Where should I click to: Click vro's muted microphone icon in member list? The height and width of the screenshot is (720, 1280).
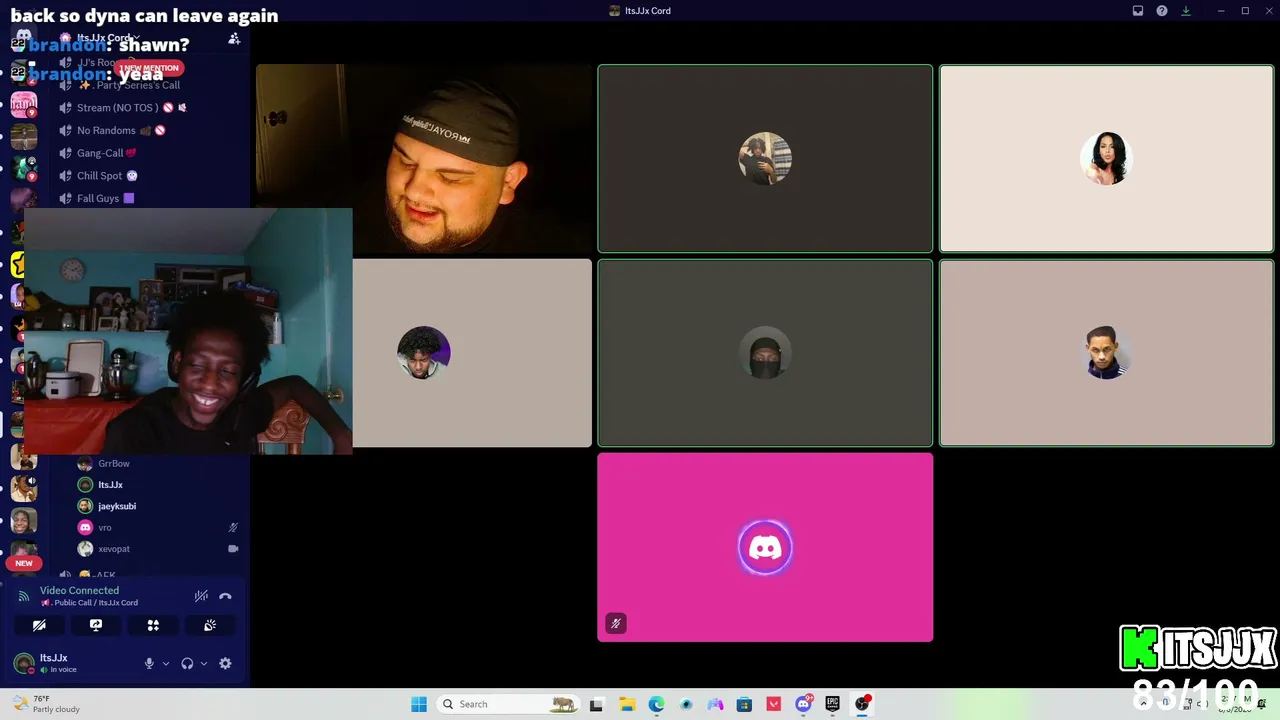pos(233,527)
